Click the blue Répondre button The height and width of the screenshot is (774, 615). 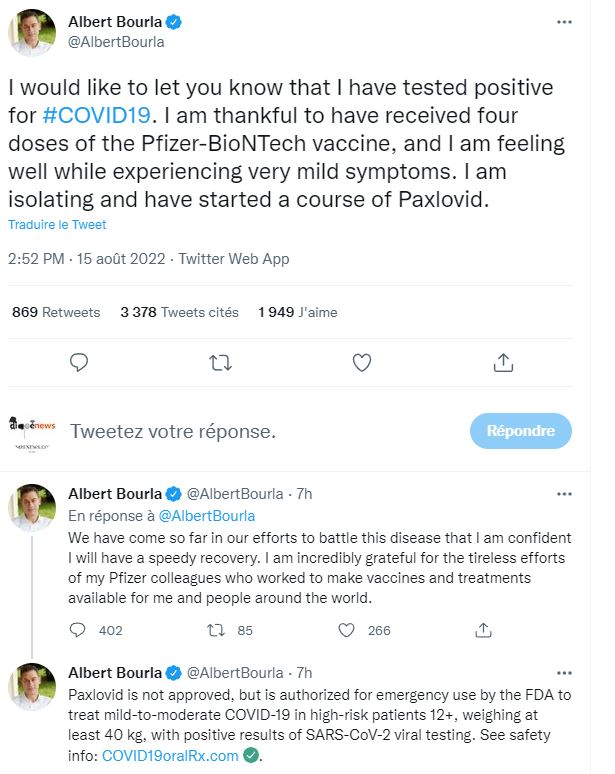tap(520, 431)
